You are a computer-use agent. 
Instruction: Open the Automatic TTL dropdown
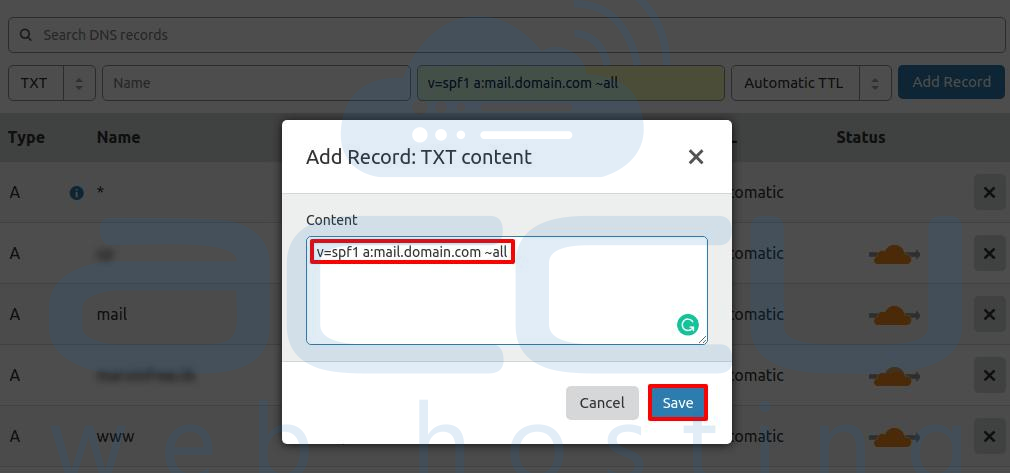point(811,82)
